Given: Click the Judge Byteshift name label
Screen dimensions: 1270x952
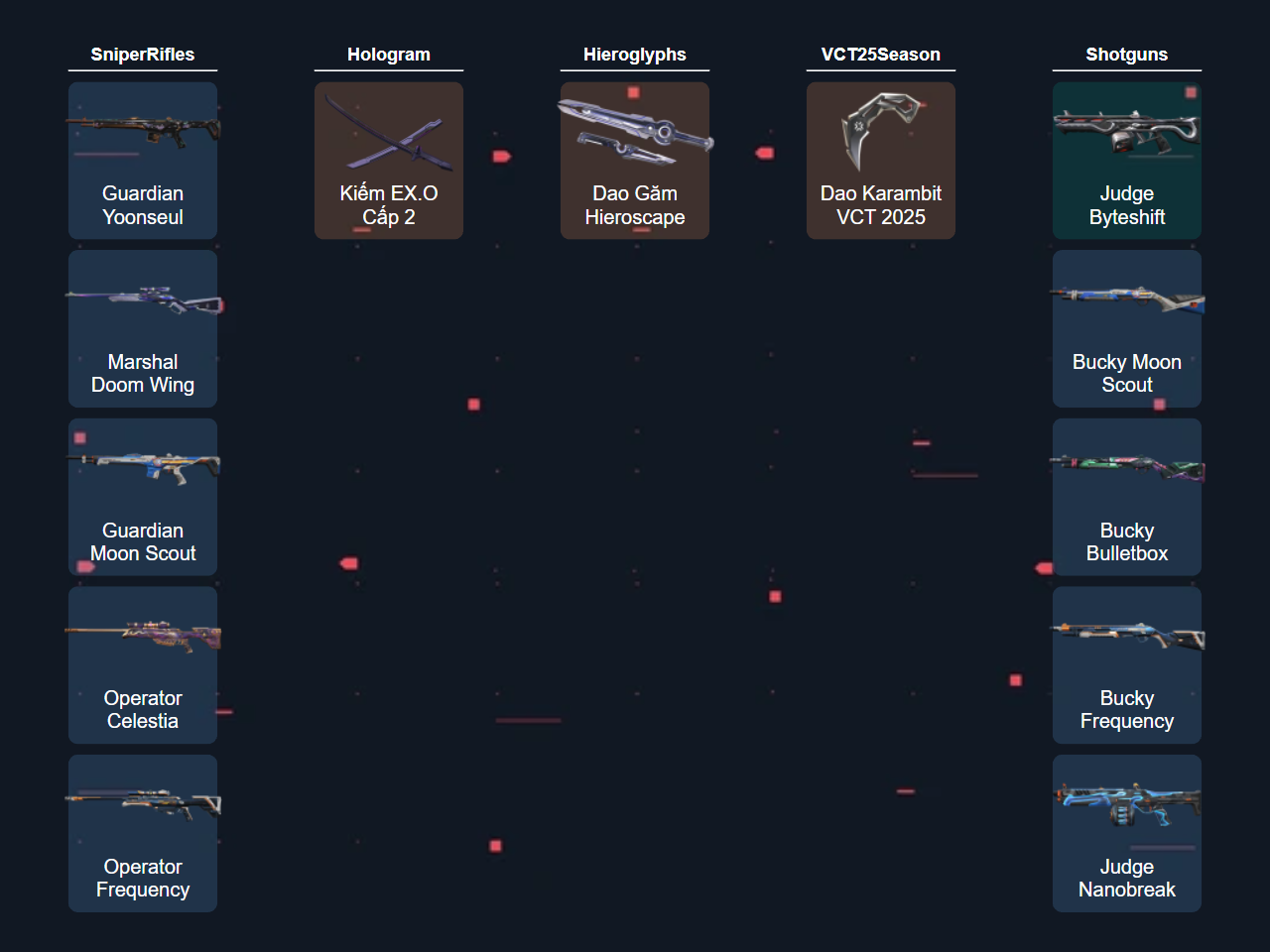Looking at the screenshot, I should [1127, 205].
